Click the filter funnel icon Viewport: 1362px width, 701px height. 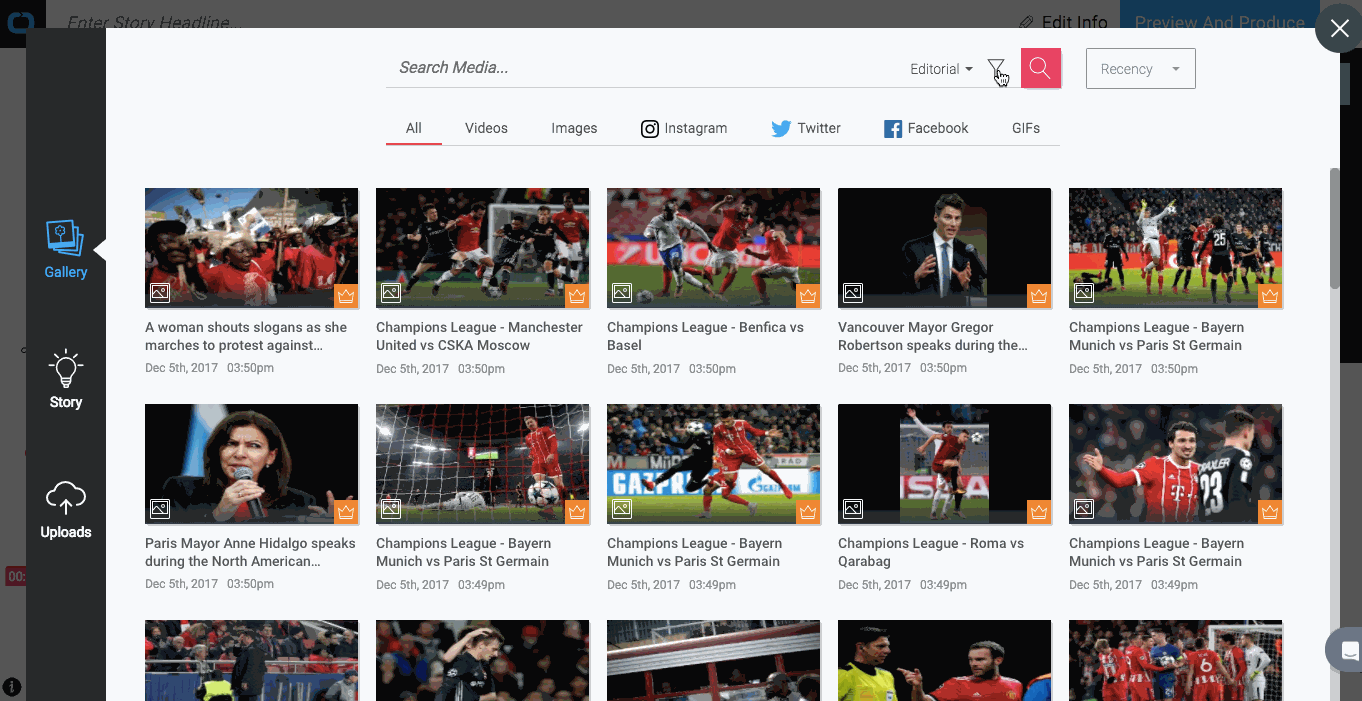click(x=996, y=68)
